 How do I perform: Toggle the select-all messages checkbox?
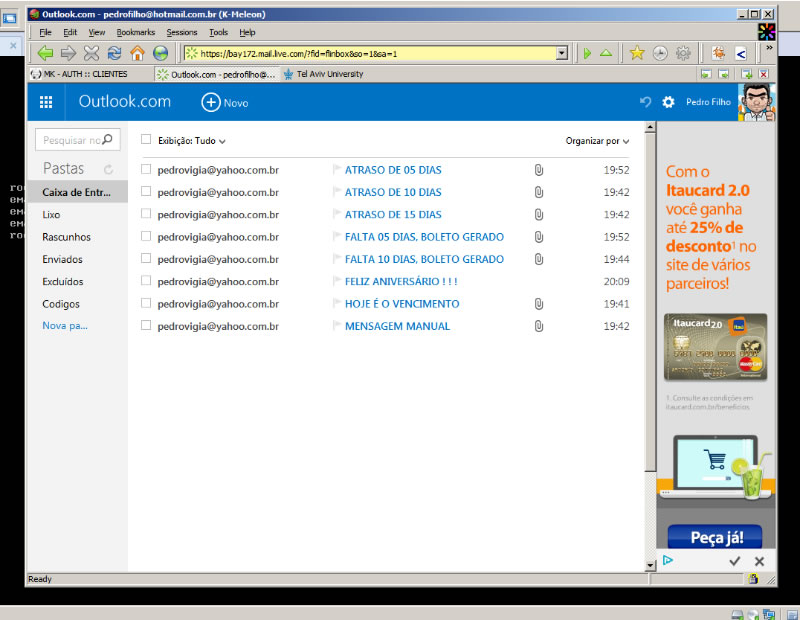(146, 139)
